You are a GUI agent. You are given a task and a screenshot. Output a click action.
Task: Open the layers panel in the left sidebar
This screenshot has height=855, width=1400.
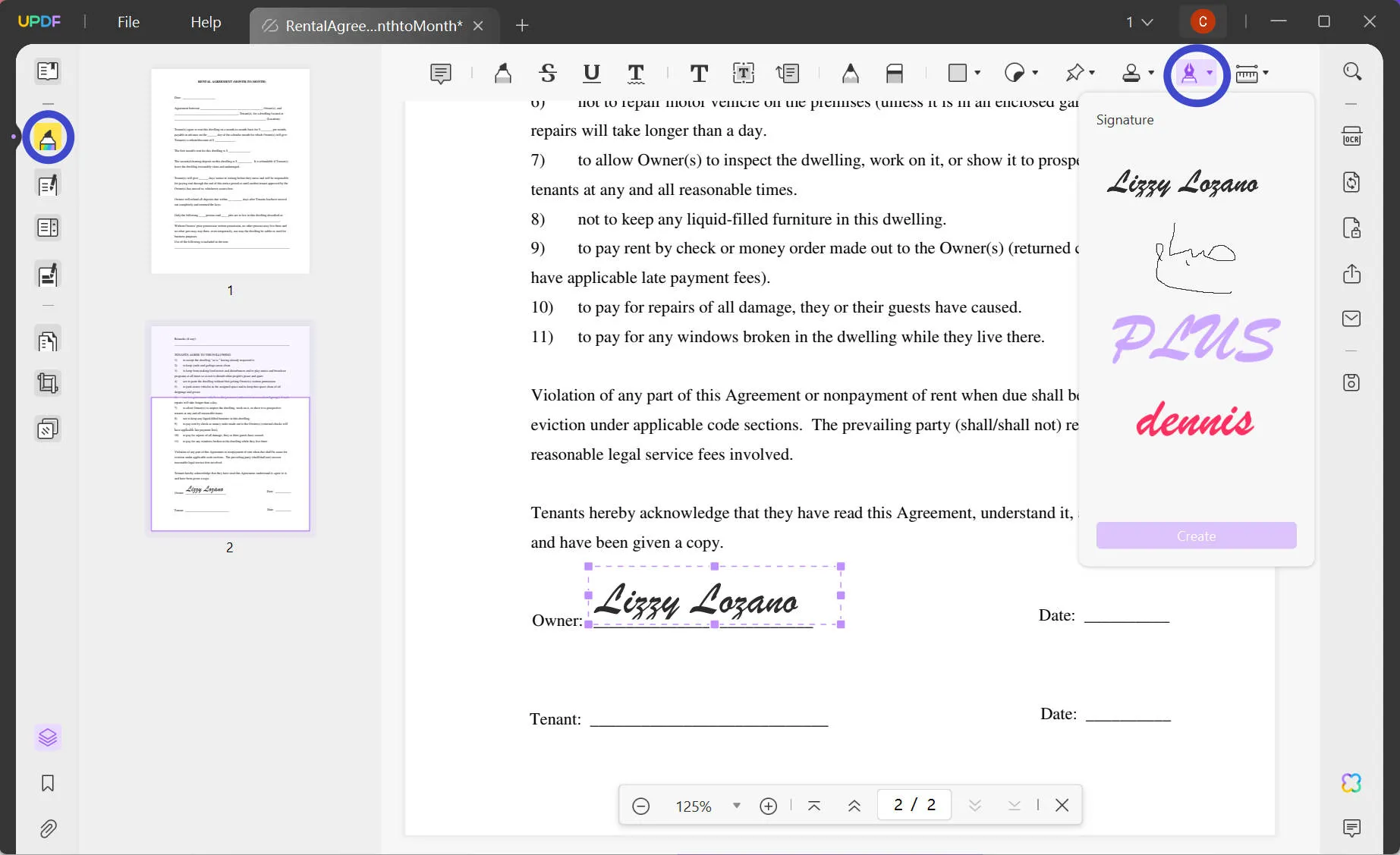click(x=48, y=737)
